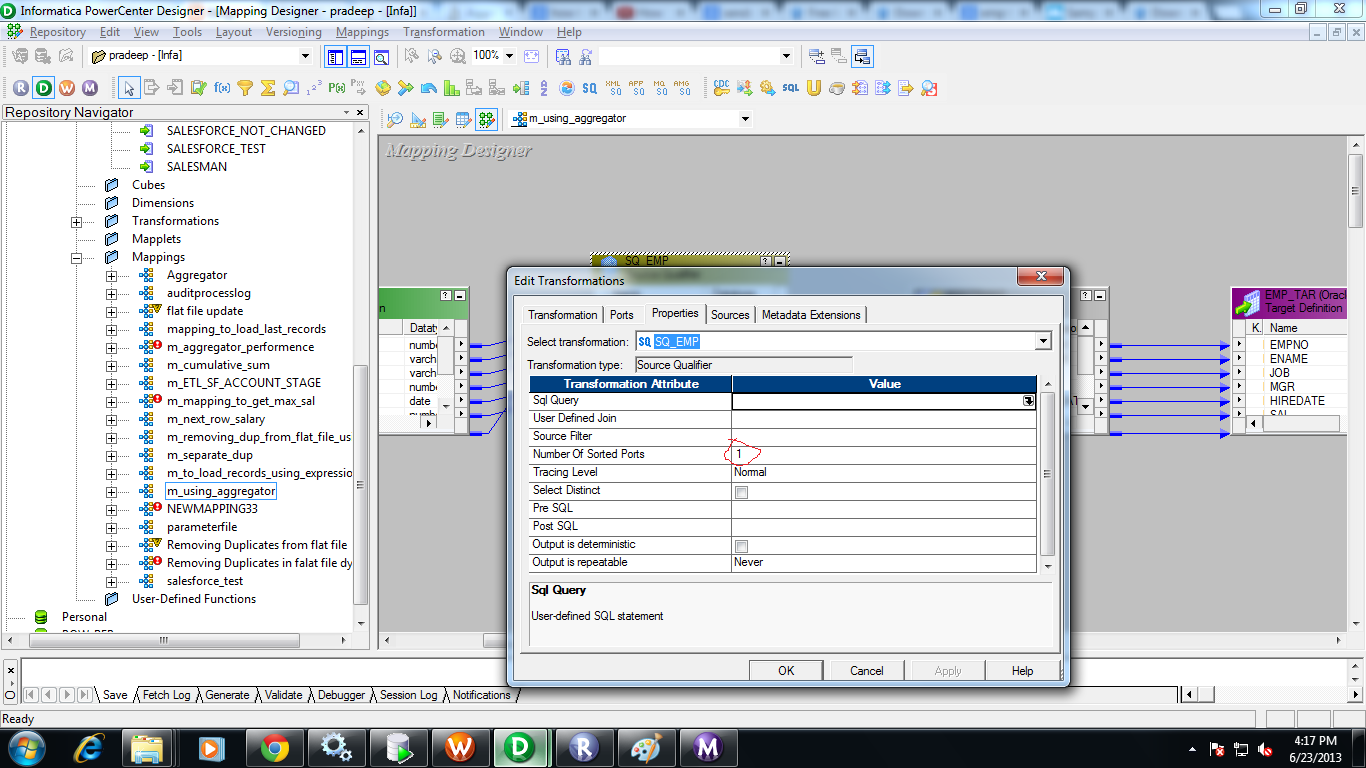Click the green Designer D toolbar icon
The height and width of the screenshot is (768, 1366).
pyautogui.click(x=44, y=88)
